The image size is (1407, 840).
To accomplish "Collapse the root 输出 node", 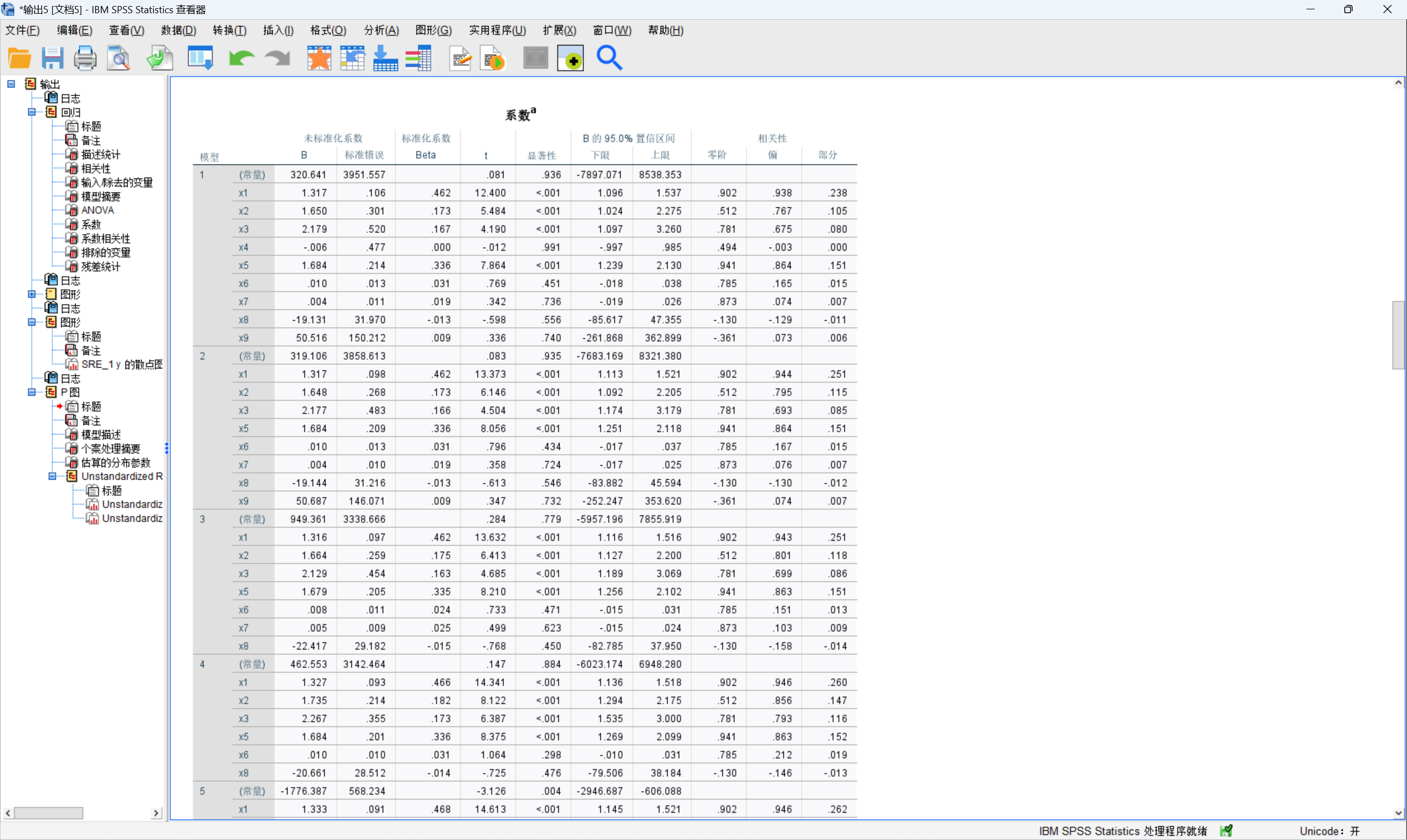I will pos(12,84).
